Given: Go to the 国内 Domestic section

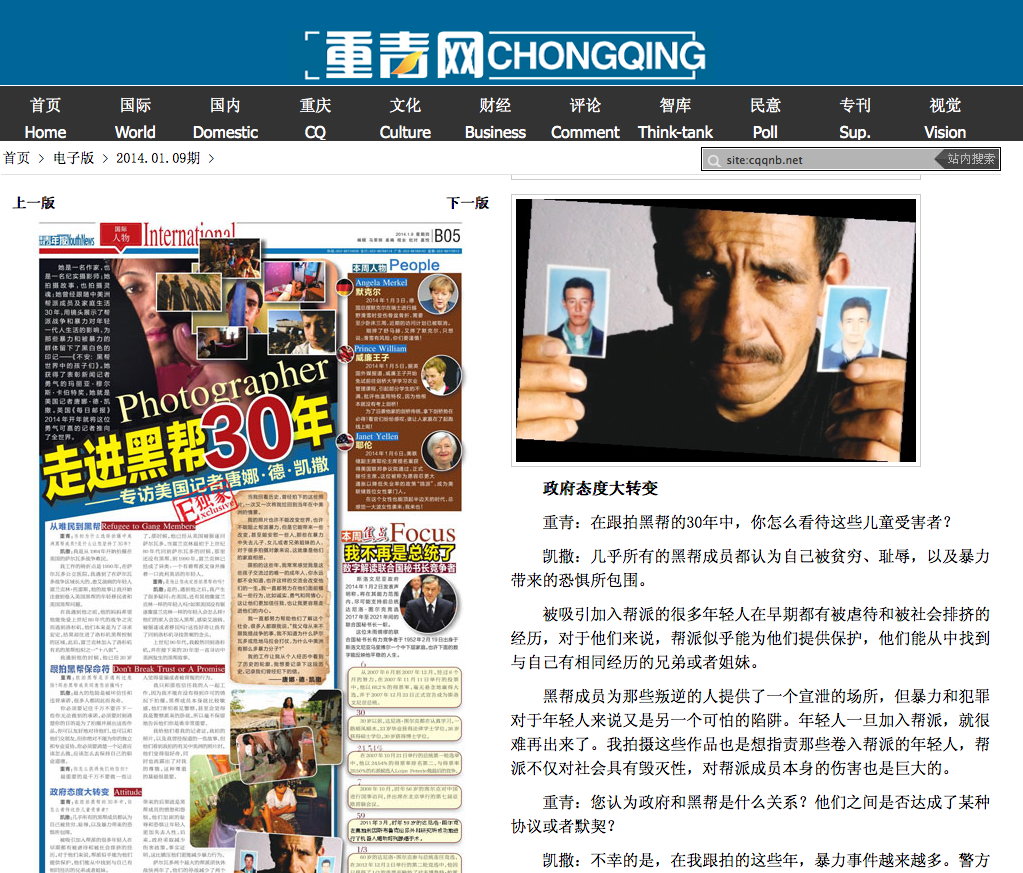Looking at the screenshot, I should coord(225,118).
